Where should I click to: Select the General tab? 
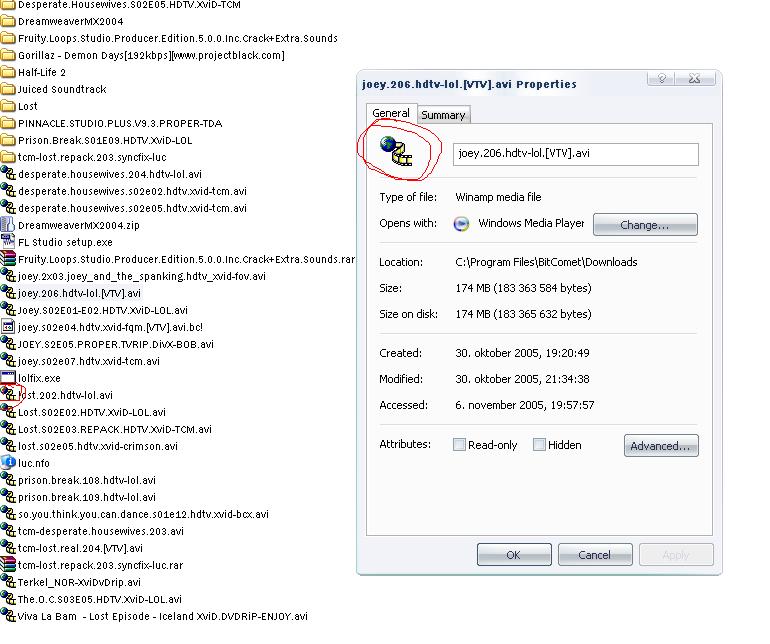click(391, 113)
